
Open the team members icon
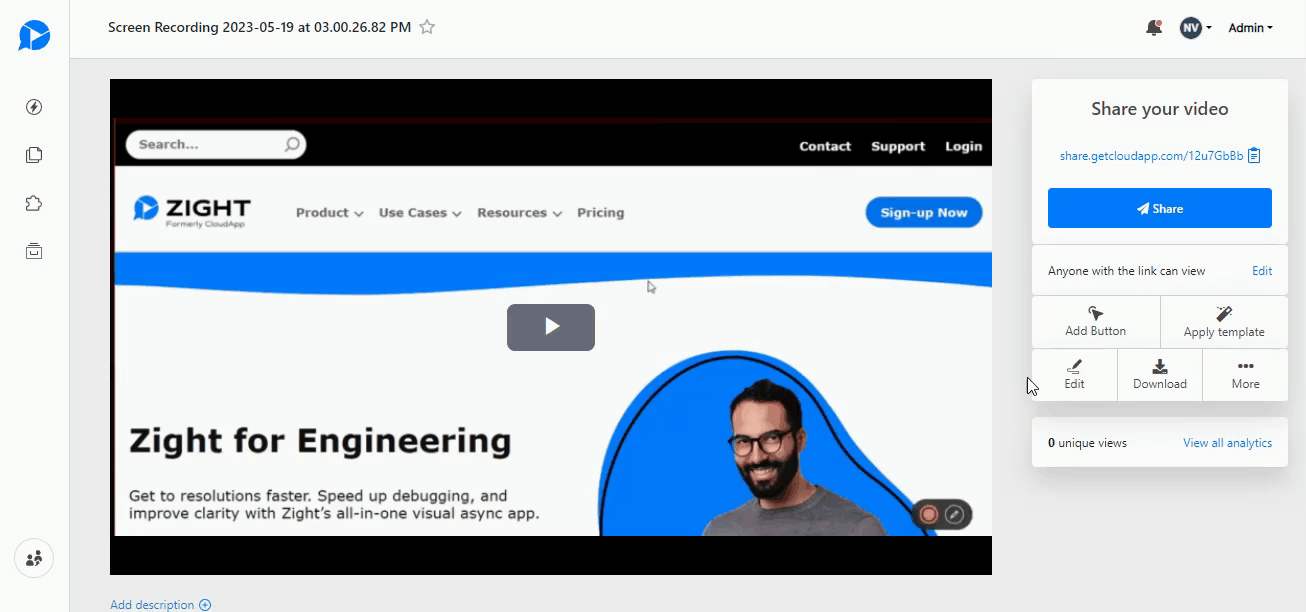click(34, 558)
